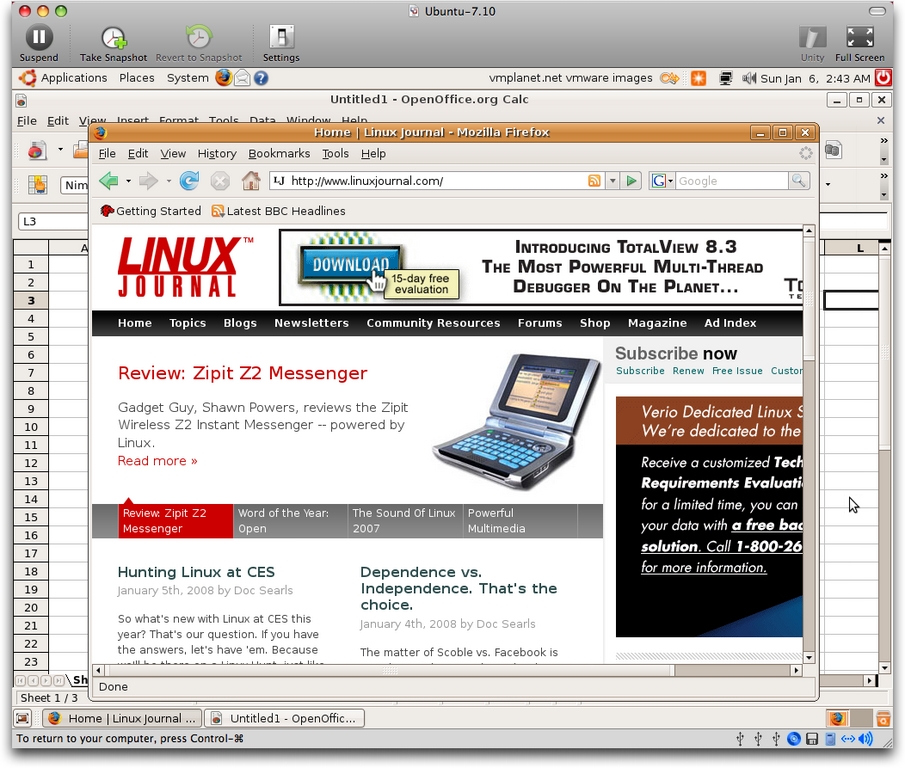Expand the Back button history dropdown
Image resolution: width=905 pixels, height=768 pixels.
128,181
